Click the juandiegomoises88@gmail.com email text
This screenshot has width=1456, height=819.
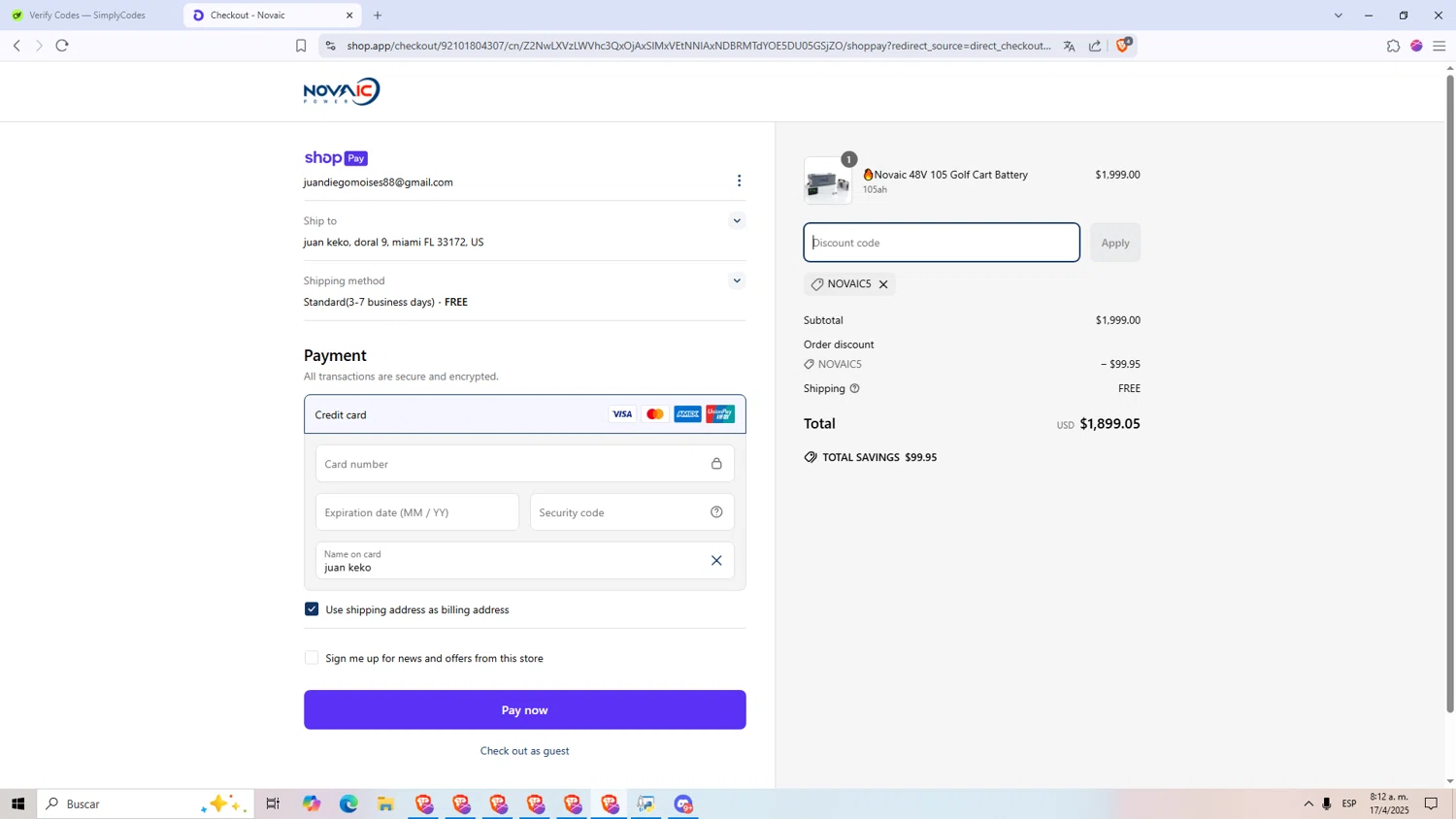[378, 182]
